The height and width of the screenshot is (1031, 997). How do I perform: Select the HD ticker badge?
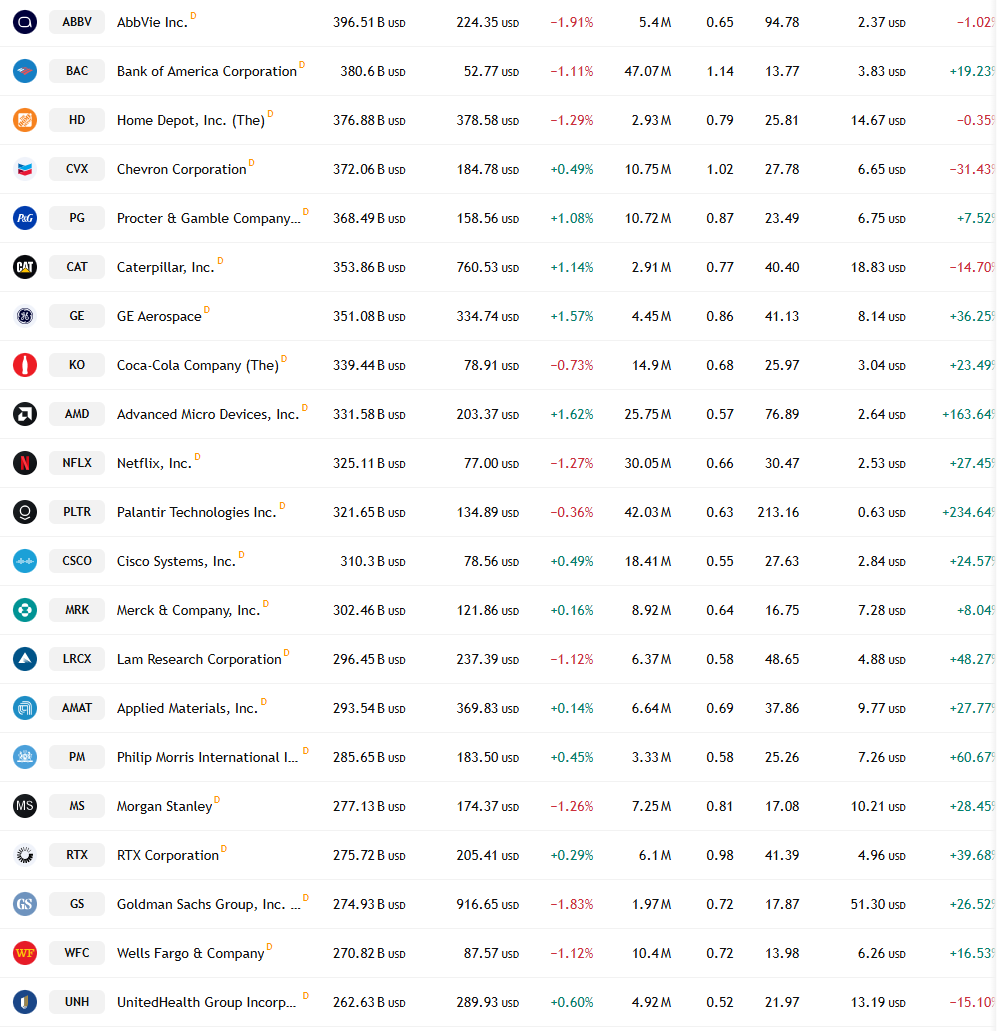tap(77, 120)
